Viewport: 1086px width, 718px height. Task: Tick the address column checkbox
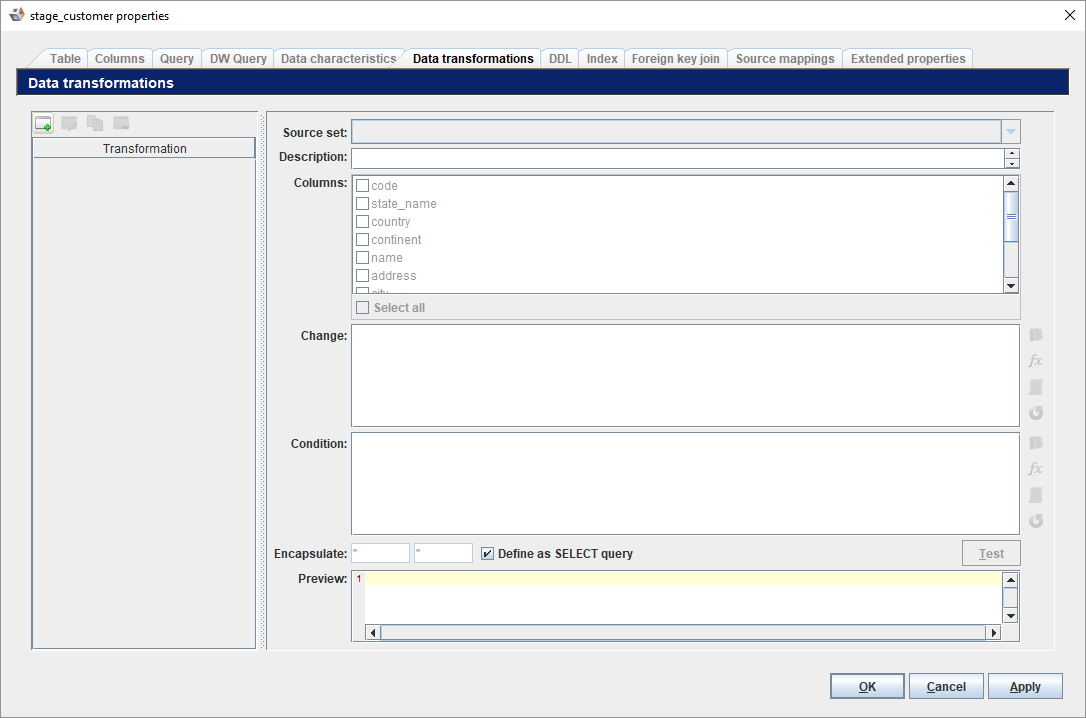pyautogui.click(x=362, y=276)
